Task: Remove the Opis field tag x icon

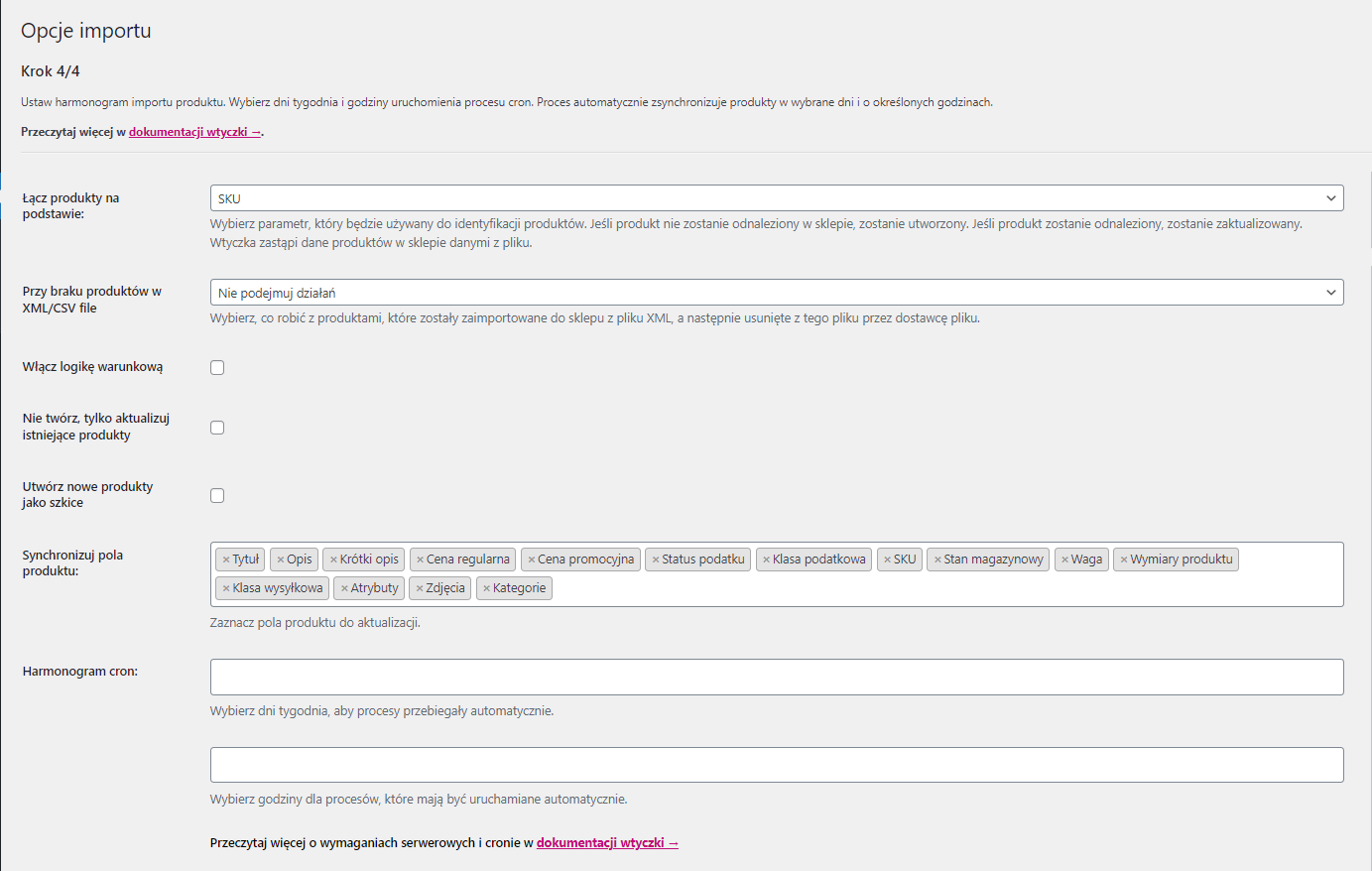Action: click(281, 560)
